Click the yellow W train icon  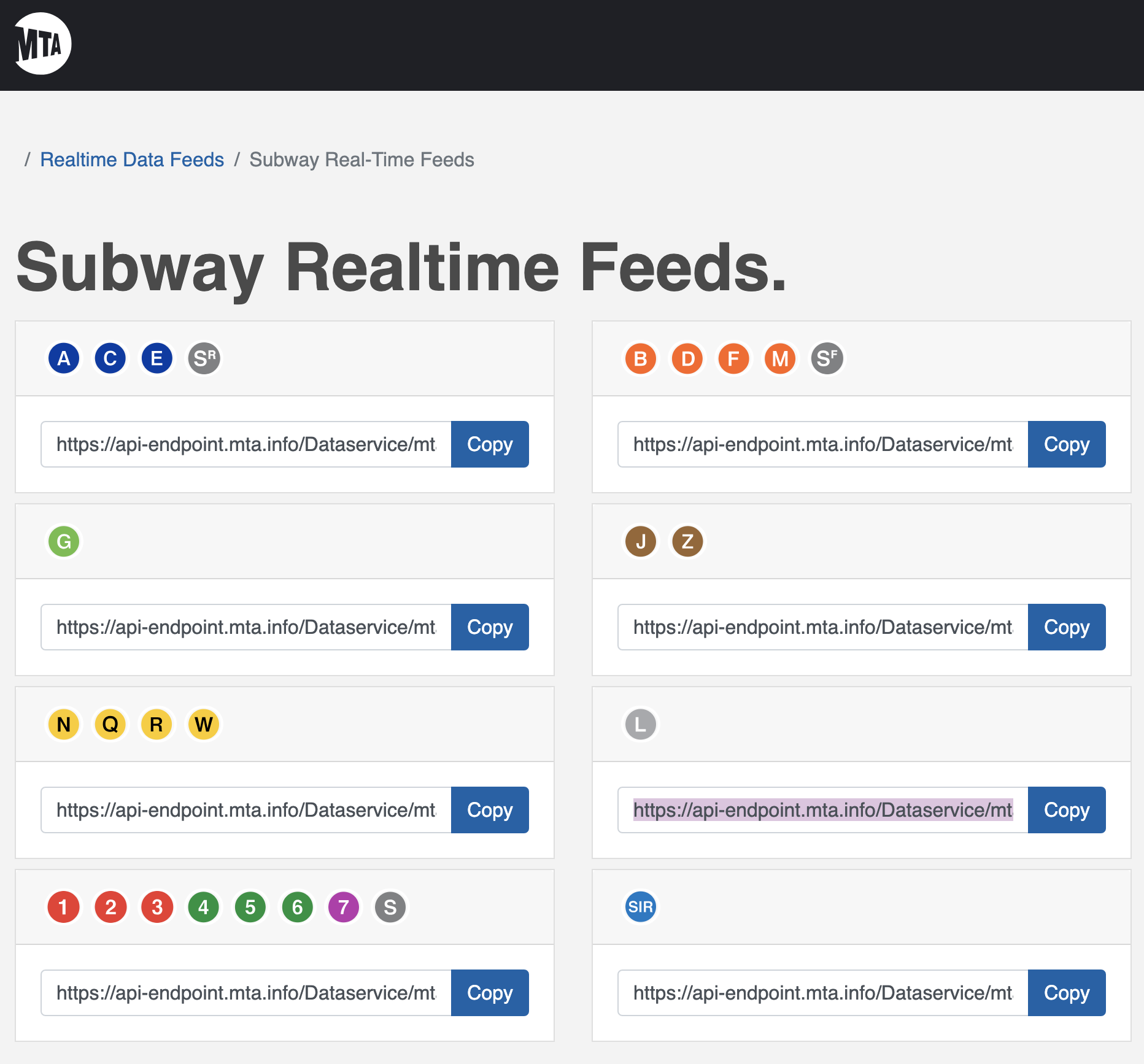(204, 724)
